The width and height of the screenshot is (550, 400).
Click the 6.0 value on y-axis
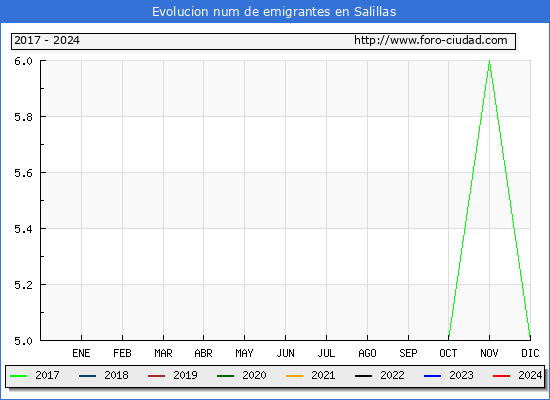pos(23,61)
